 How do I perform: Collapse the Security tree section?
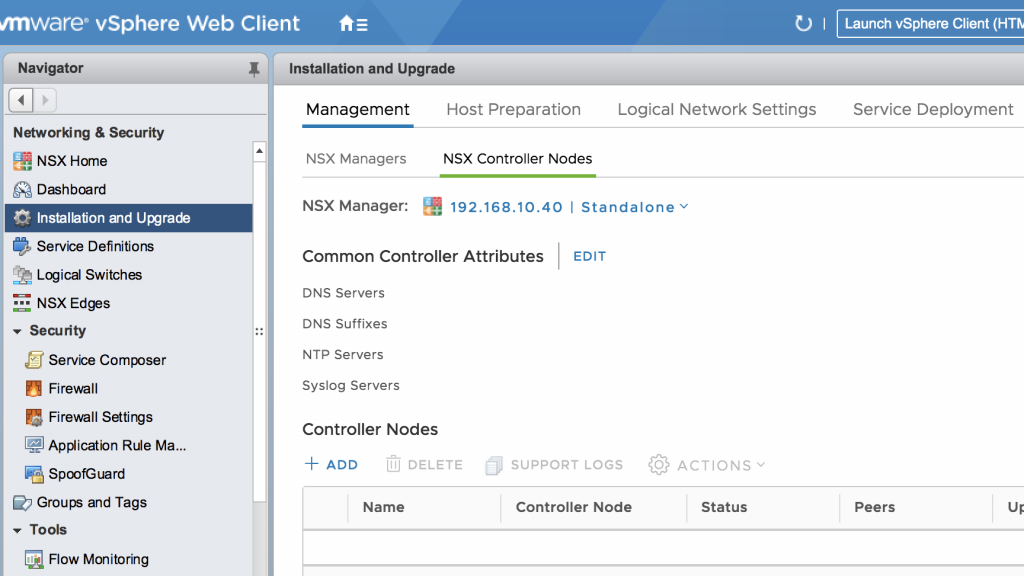coord(18,331)
